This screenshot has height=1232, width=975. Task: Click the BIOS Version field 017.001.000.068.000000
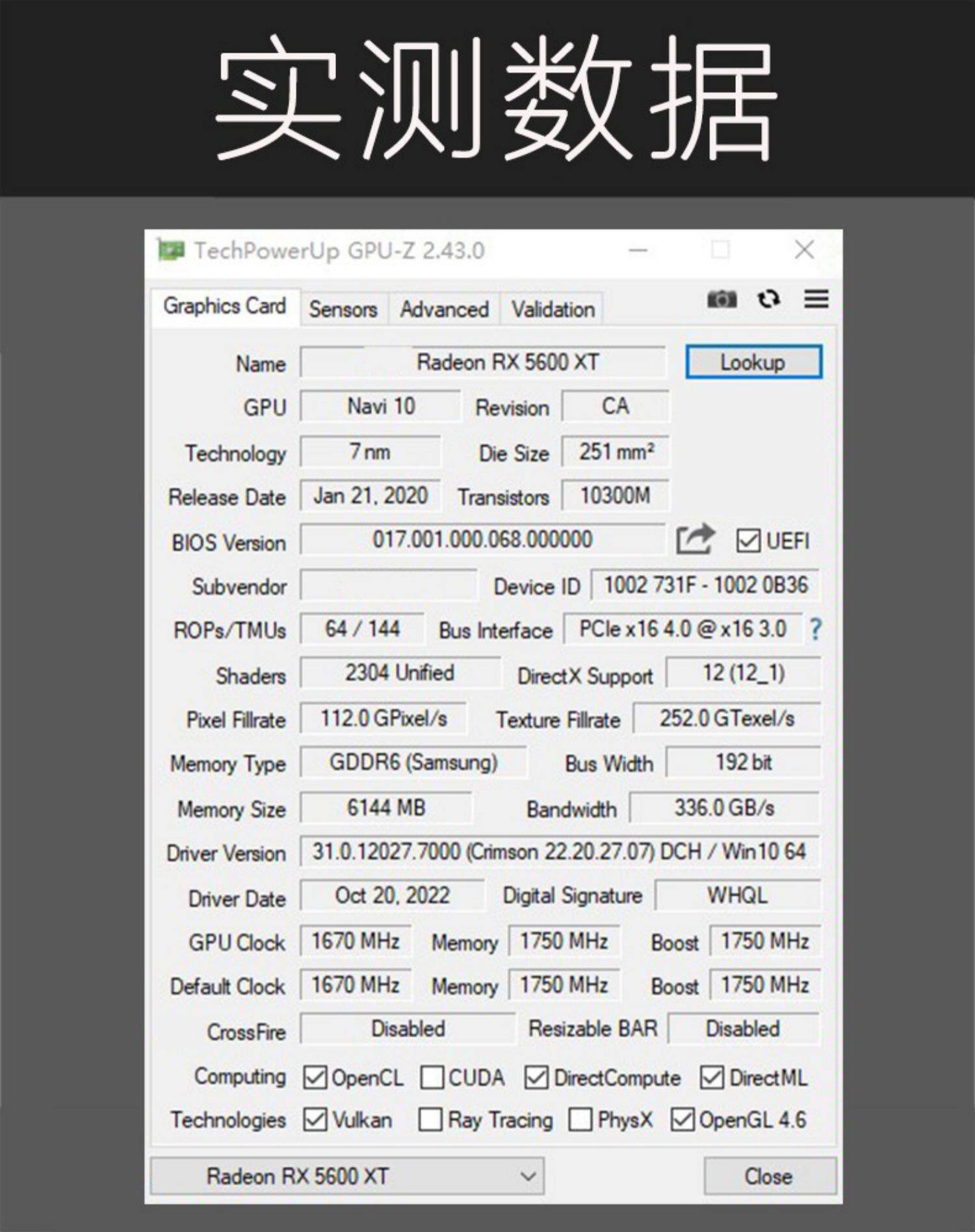pos(483,540)
